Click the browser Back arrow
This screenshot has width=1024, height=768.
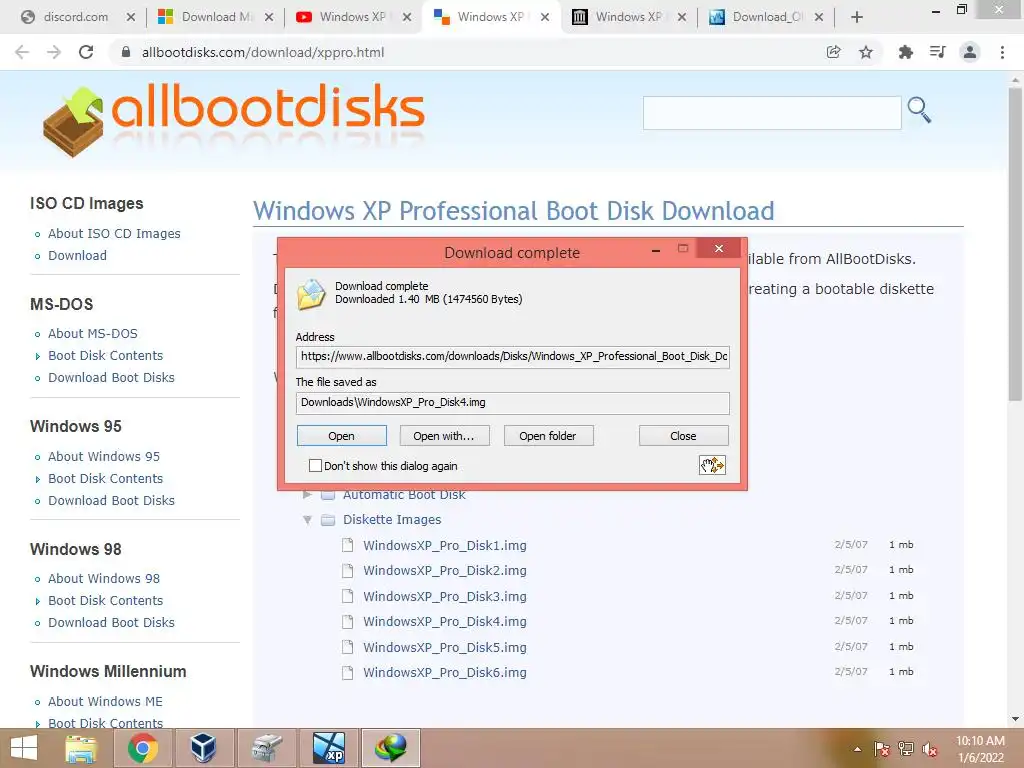tap(22, 52)
